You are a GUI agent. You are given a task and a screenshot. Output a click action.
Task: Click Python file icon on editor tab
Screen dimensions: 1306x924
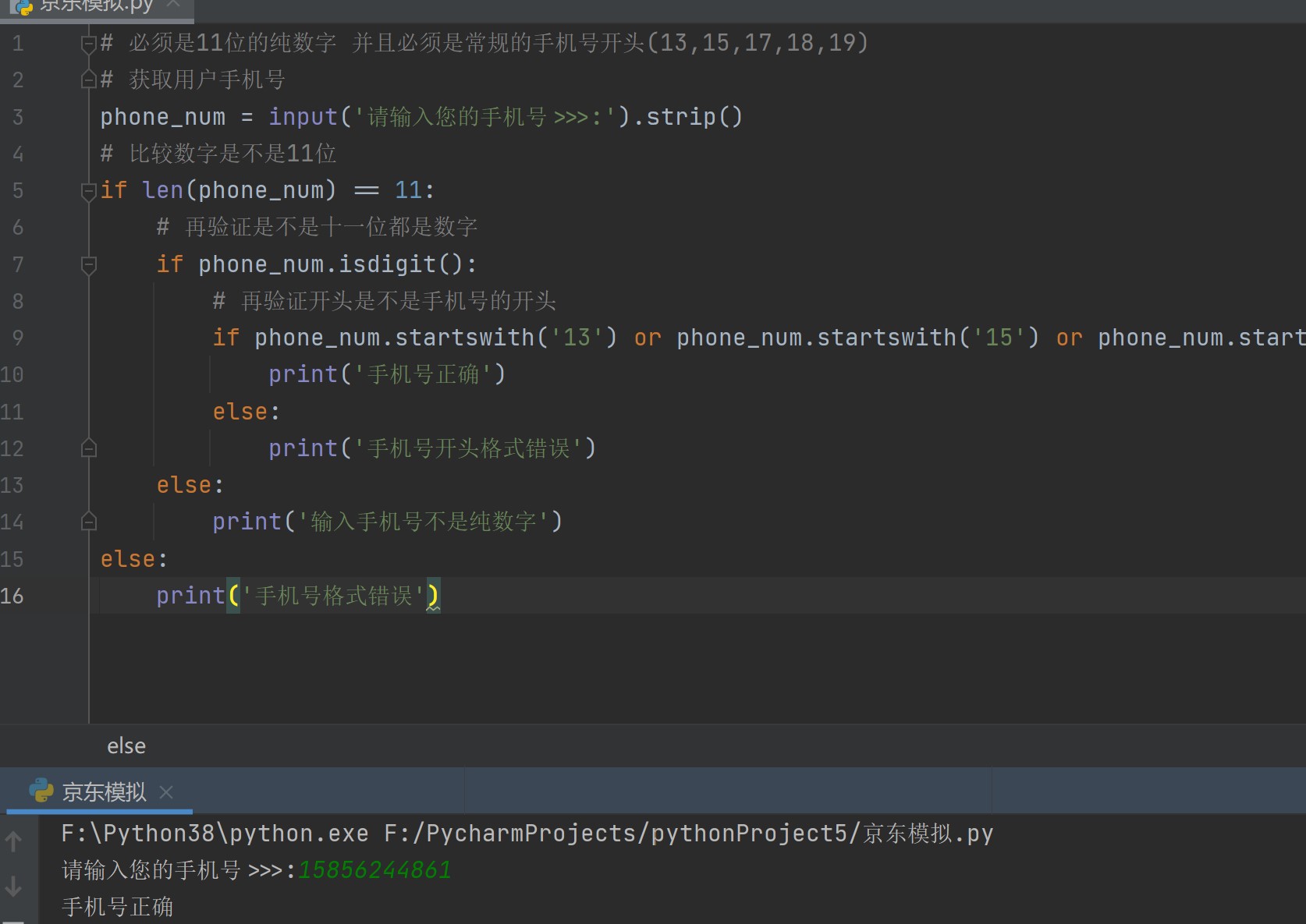coord(21,6)
